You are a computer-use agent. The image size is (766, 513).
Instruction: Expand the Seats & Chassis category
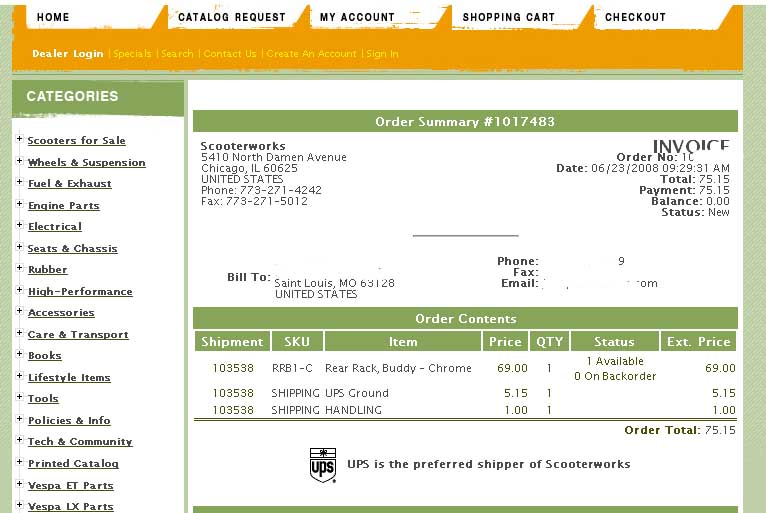click(x=19, y=247)
